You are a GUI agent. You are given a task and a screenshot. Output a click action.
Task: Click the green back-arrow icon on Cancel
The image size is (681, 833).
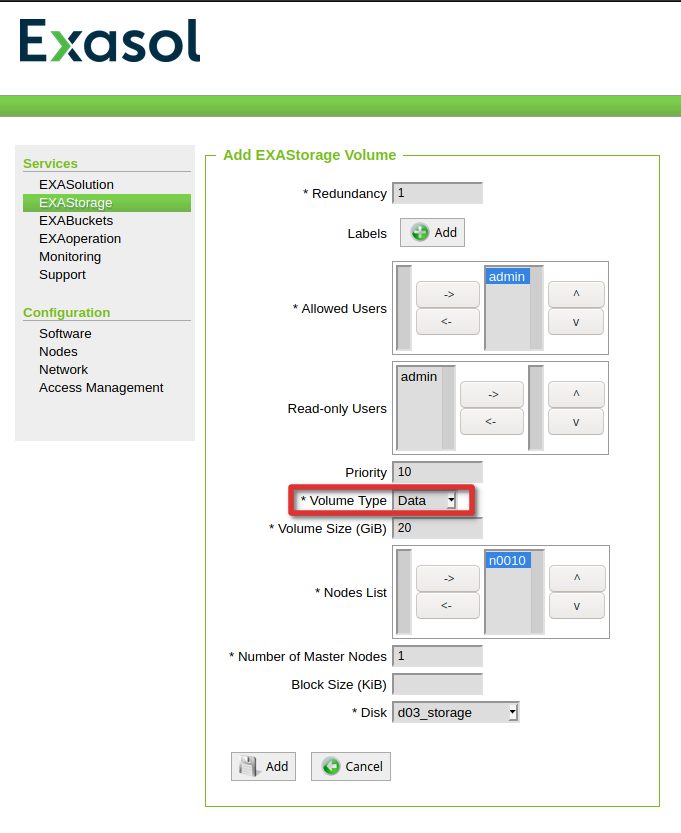(331, 766)
